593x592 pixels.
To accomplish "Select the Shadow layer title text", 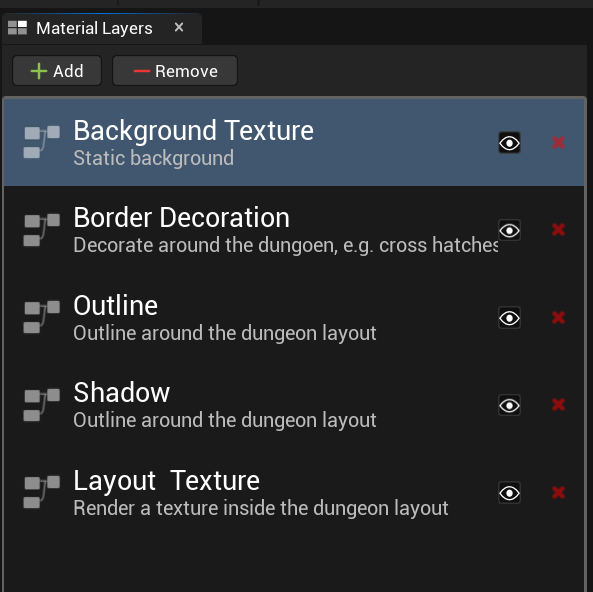I will [x=121, y=392].
